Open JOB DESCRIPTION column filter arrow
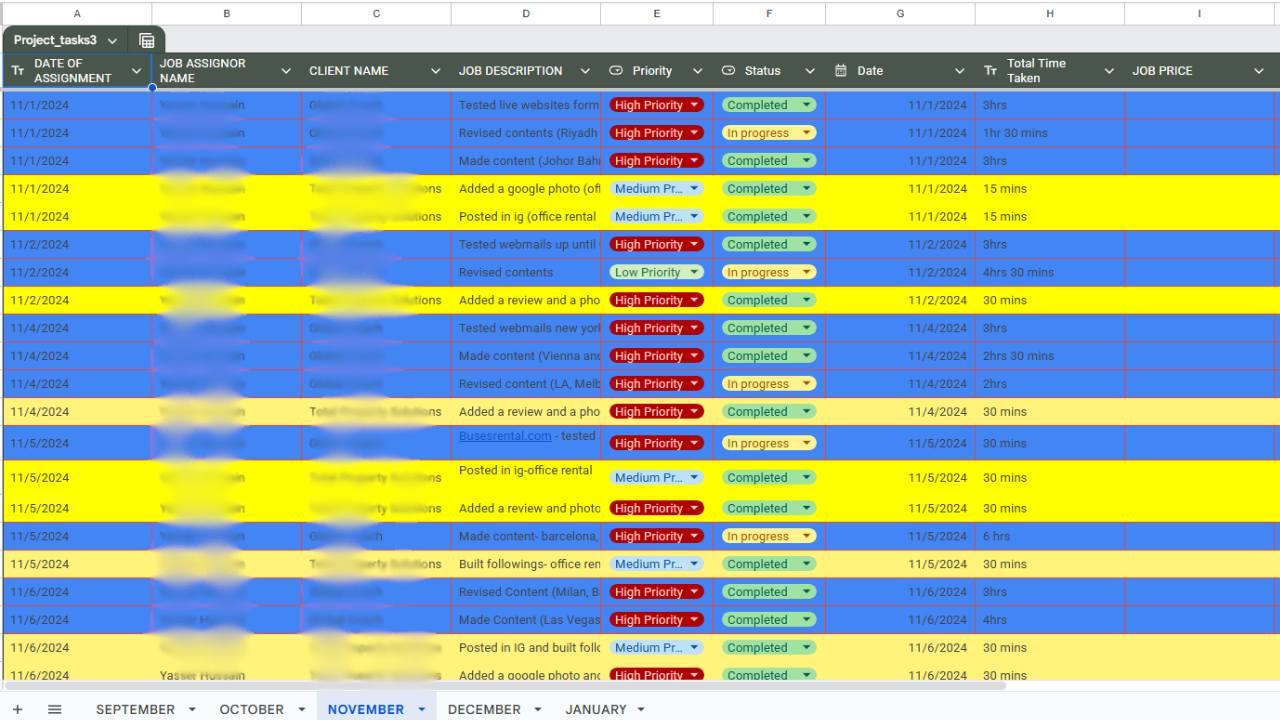The height and width of the screenshot is (720, 1280). tap(585, 71)
